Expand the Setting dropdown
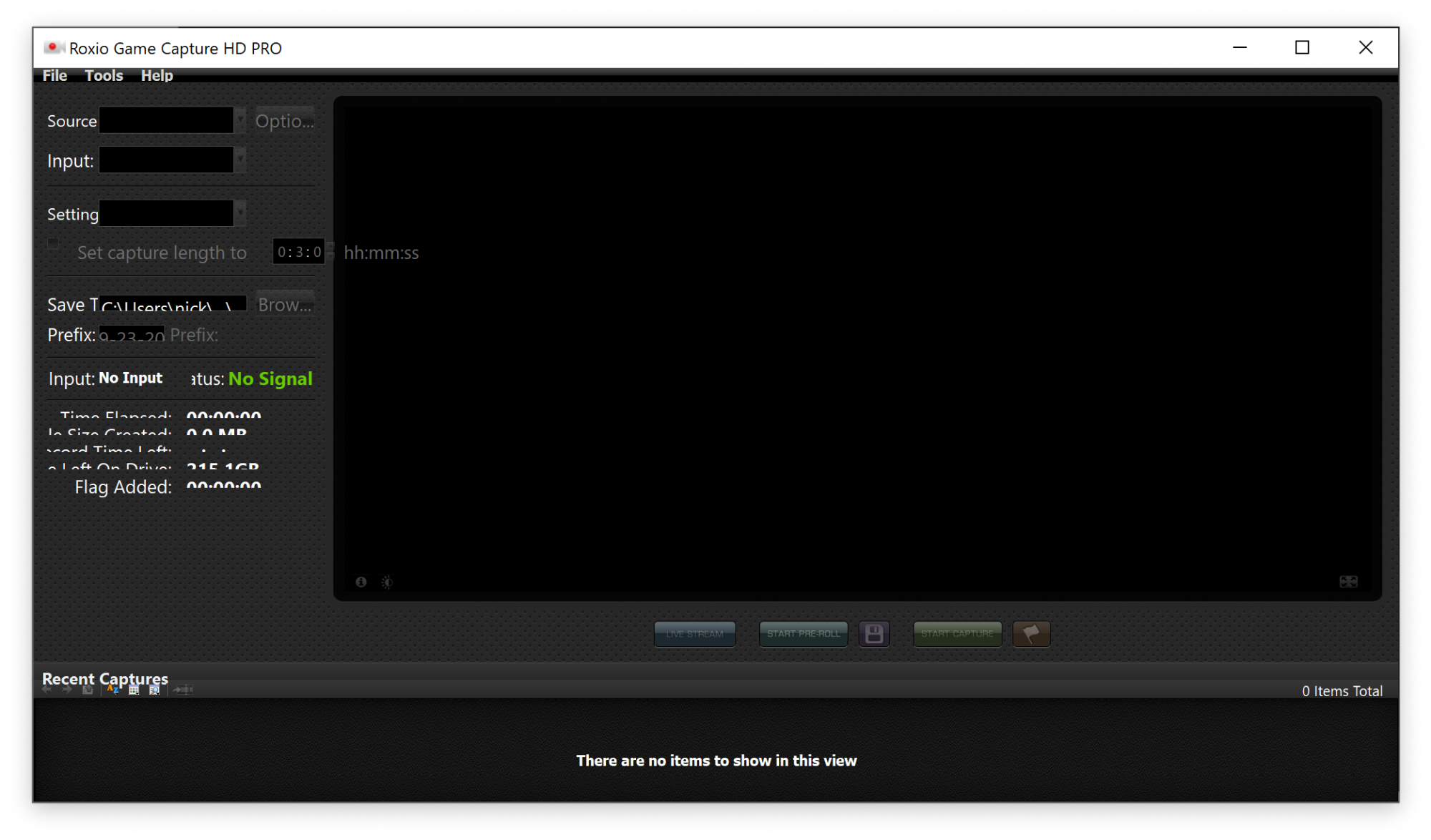Screen dimensions: 1431x840 172,213
